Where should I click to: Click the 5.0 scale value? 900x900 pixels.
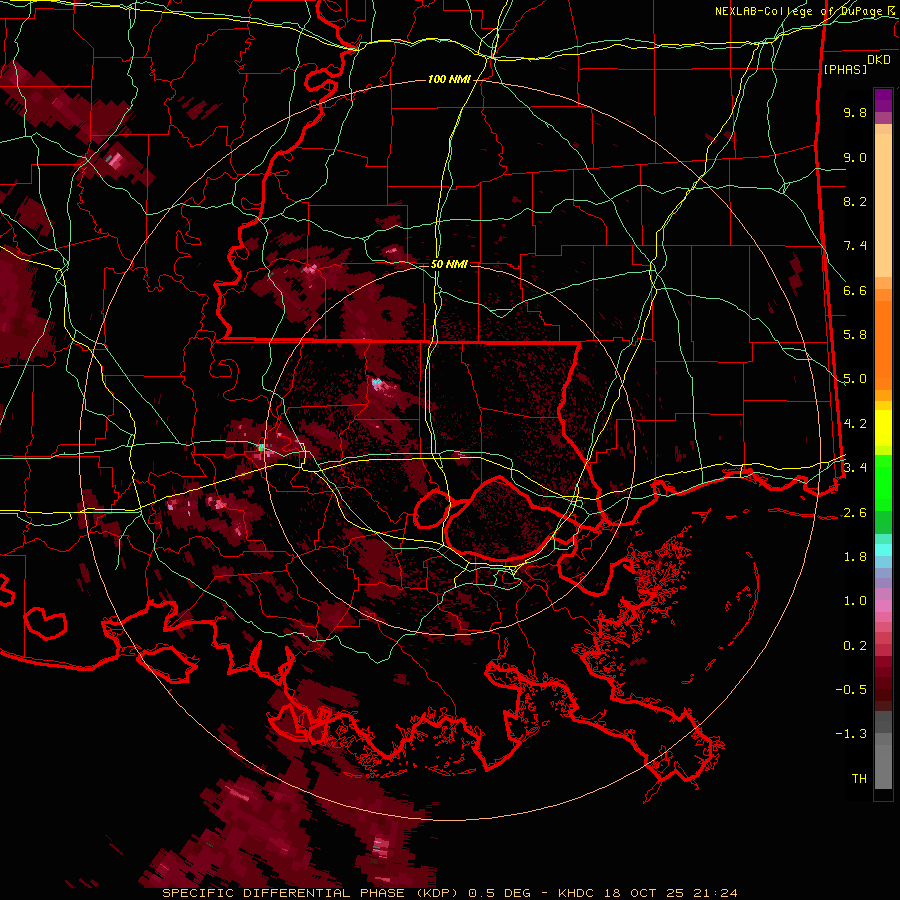[x=855, y=379]
